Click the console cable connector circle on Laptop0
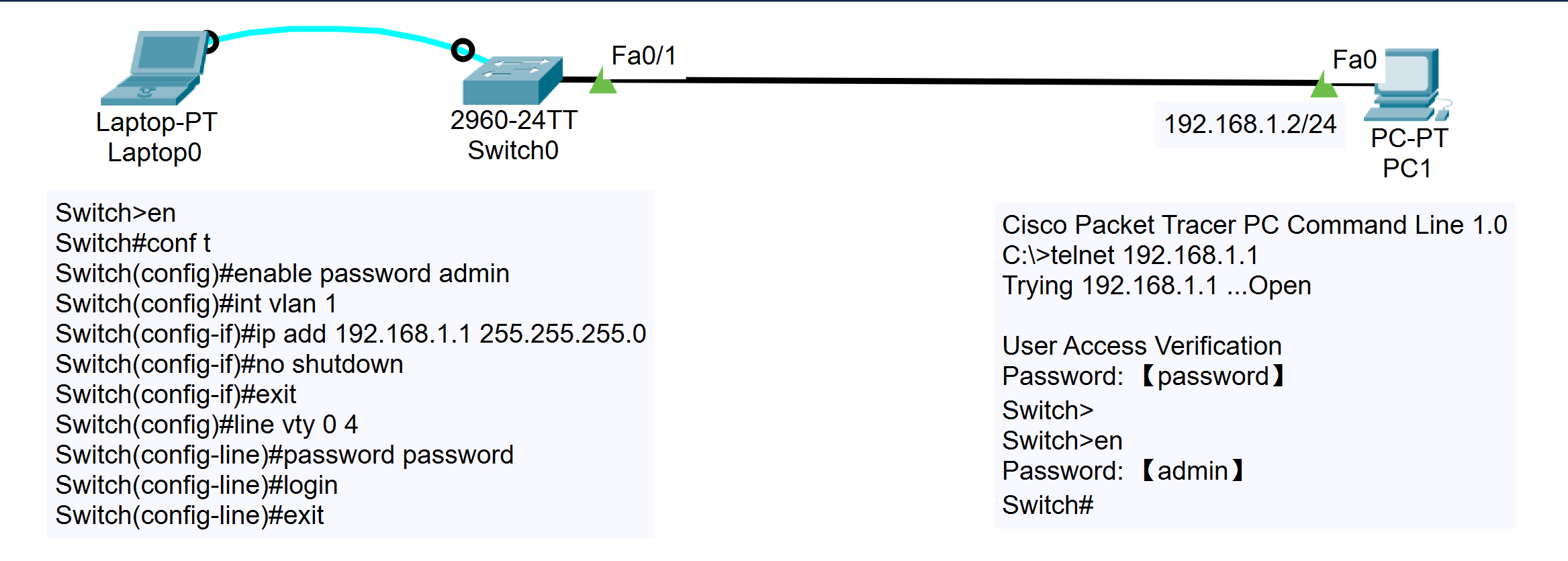The image size is (1568, 561). (x=210, y=42)
